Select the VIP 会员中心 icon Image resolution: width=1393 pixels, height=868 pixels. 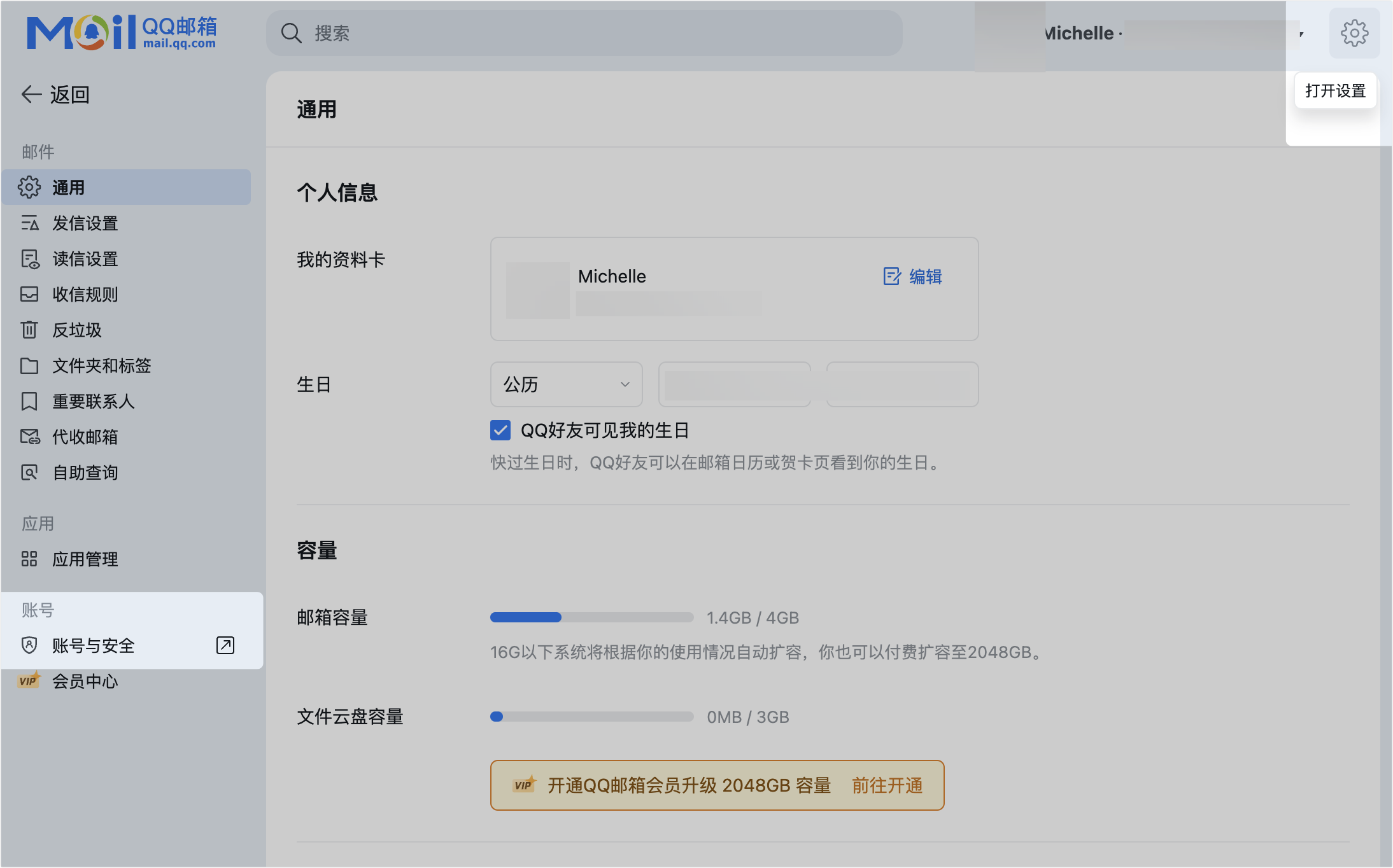pyautogui.click(x=29, y=681)
